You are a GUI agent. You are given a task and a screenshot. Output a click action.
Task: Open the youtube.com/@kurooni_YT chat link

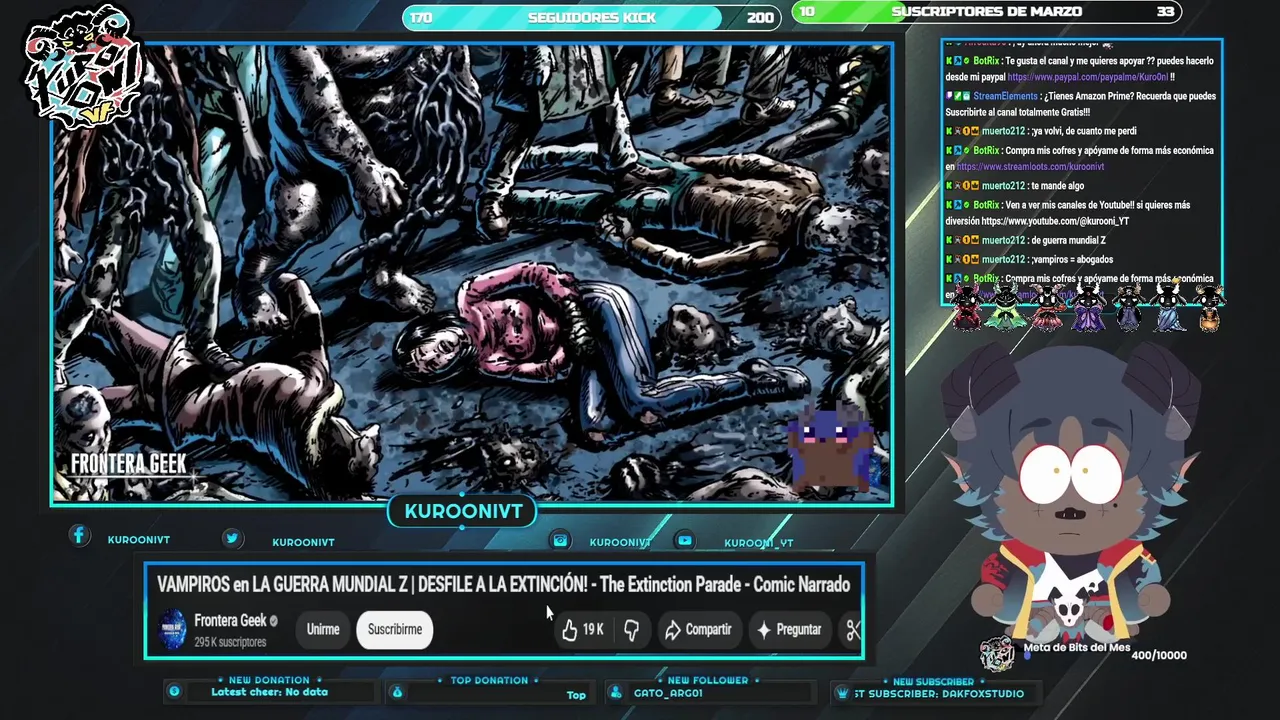click(1055, 221)
